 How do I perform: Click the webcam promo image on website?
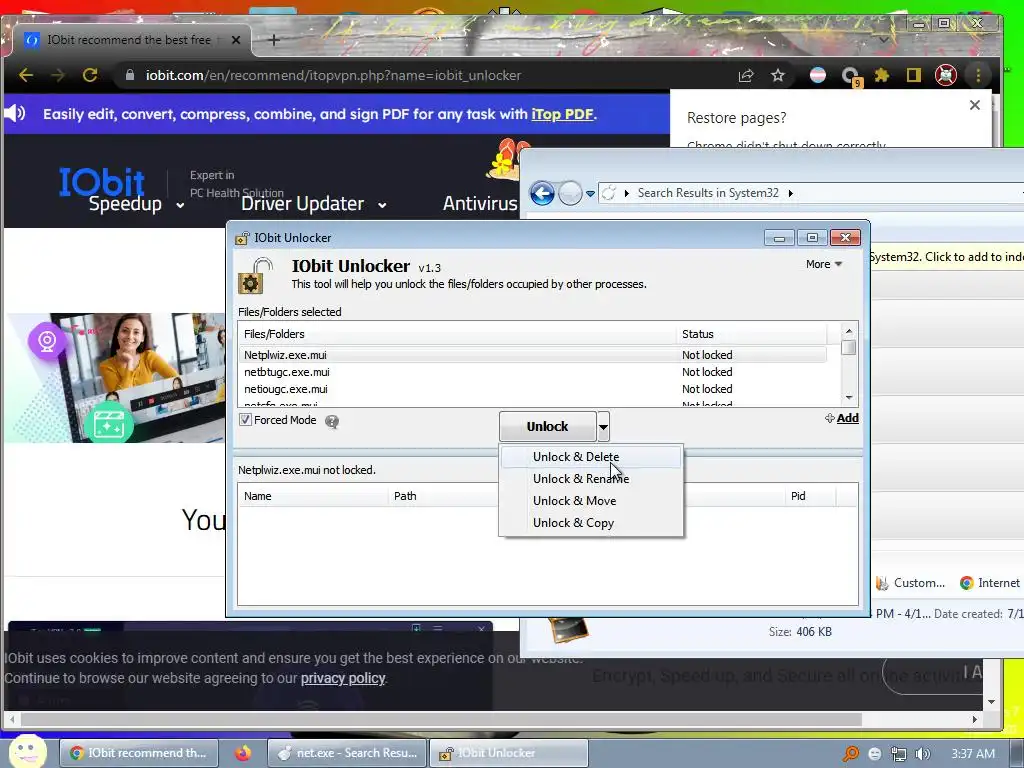(116, 378)
